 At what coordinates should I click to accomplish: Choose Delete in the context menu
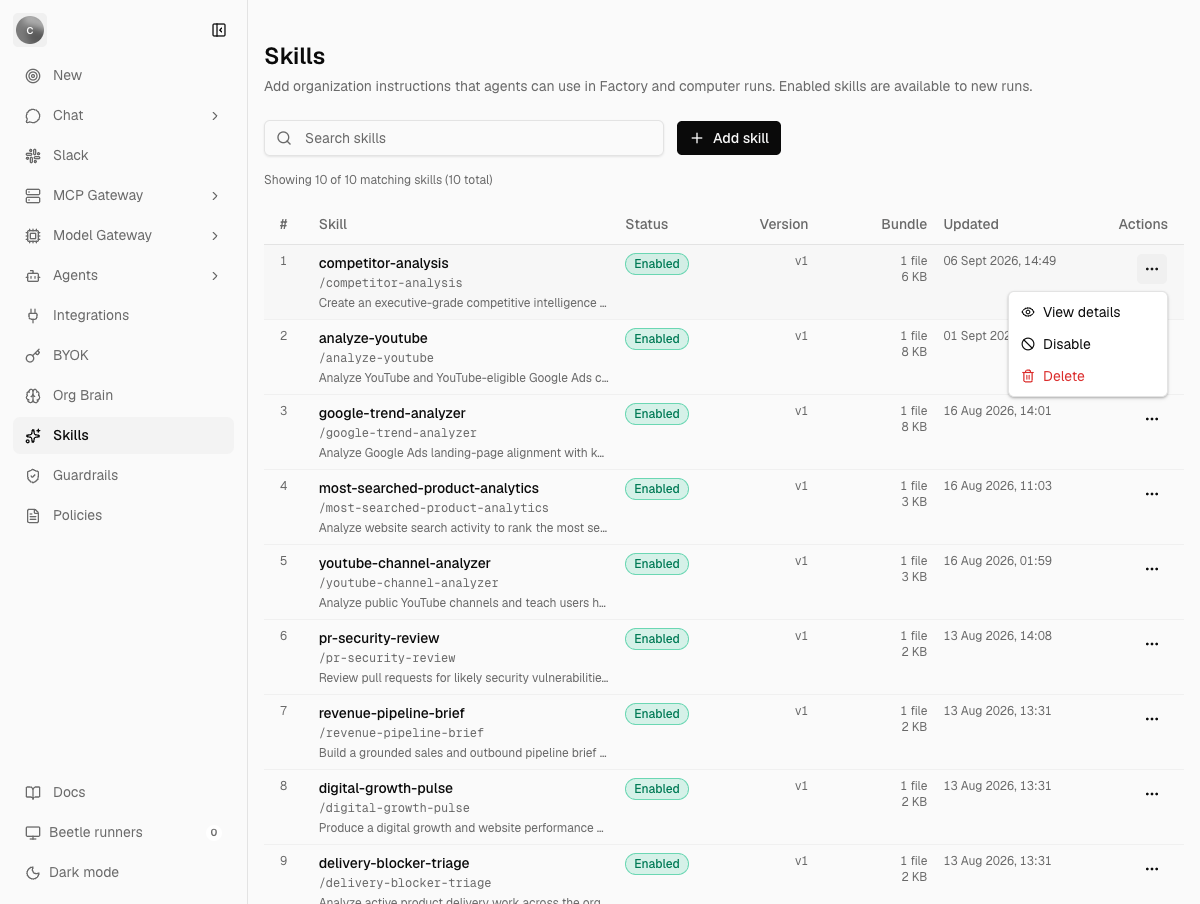pos(1088,376)
